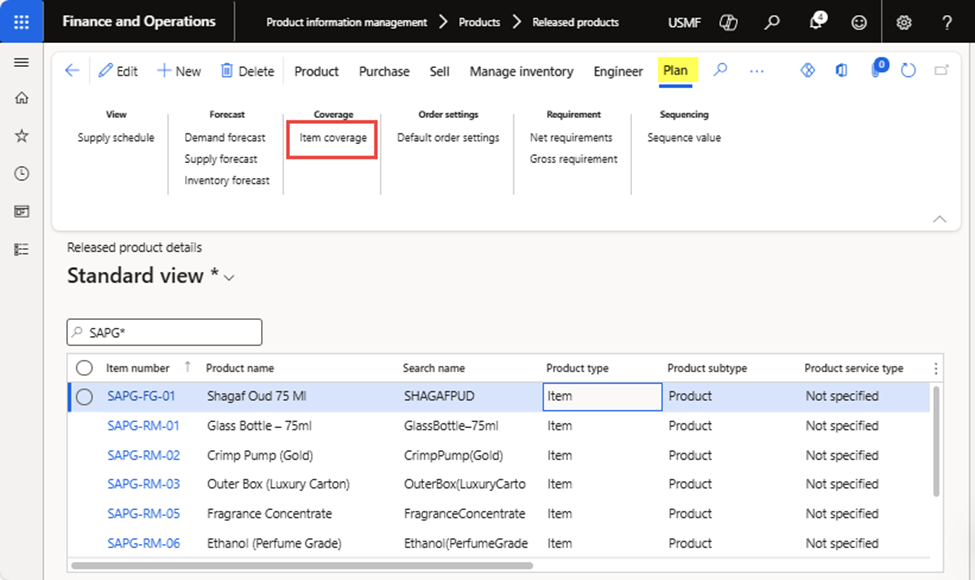Open Product subtype column header menu

click(707, 368)
